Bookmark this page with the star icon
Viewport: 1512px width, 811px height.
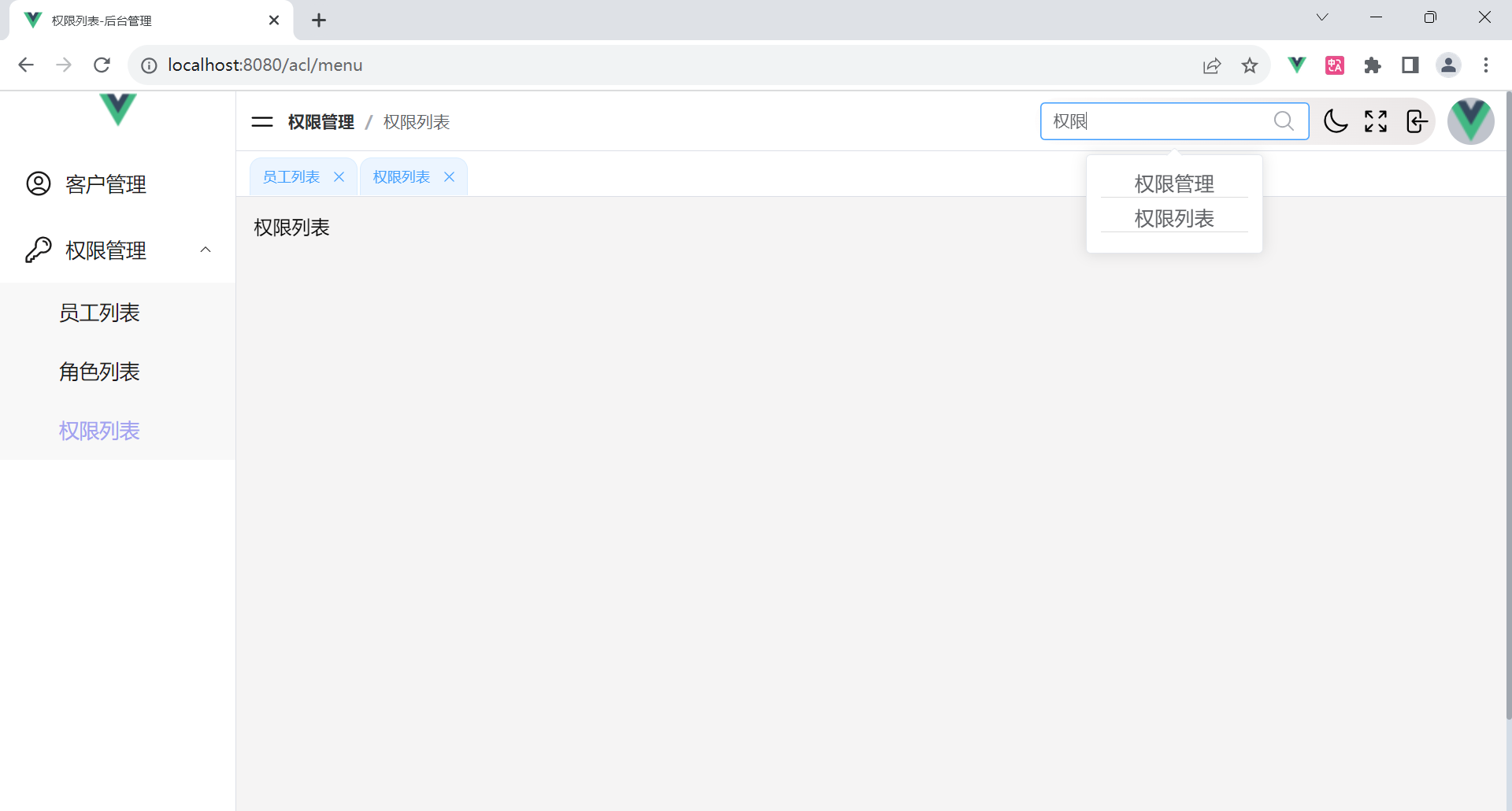point(1250,65)
